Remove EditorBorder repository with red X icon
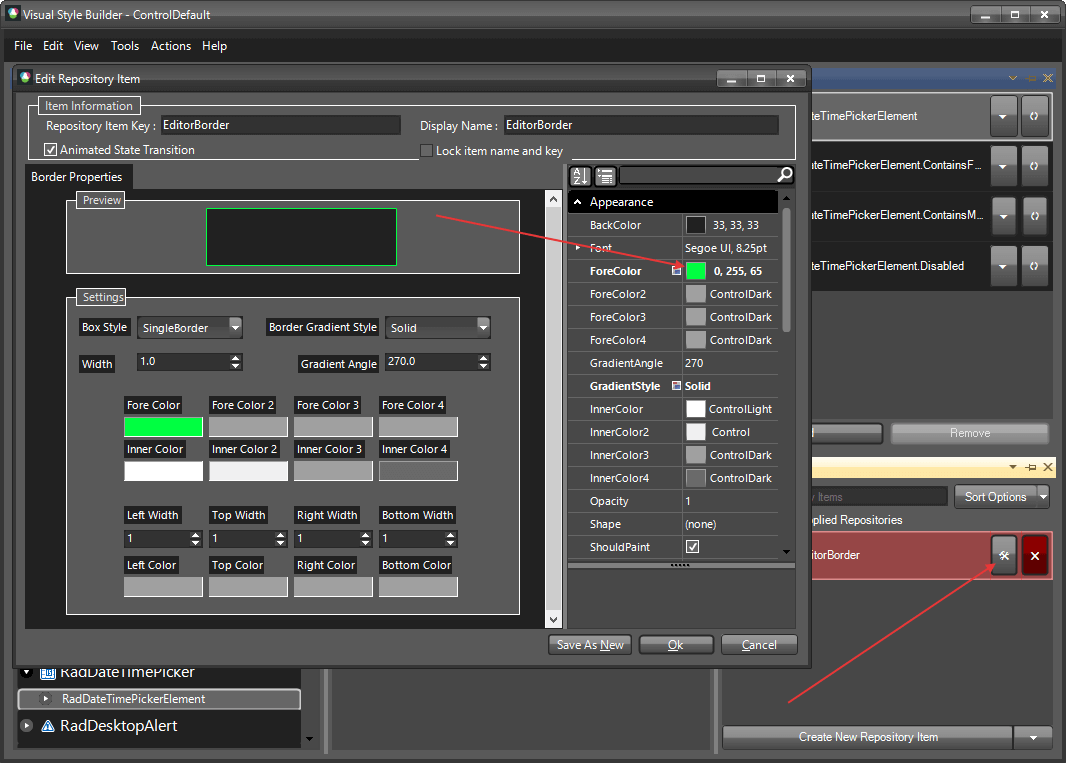Viewport: 1066px width, 763px height. pos(1035,555)
